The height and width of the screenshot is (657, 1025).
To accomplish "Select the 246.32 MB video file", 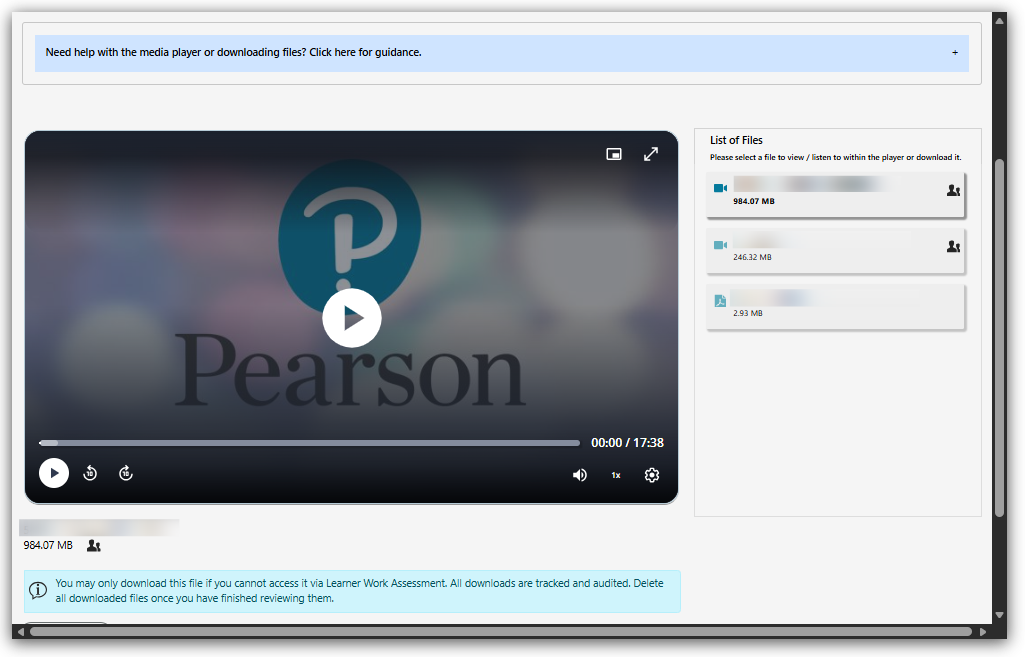I will point(835,251).
